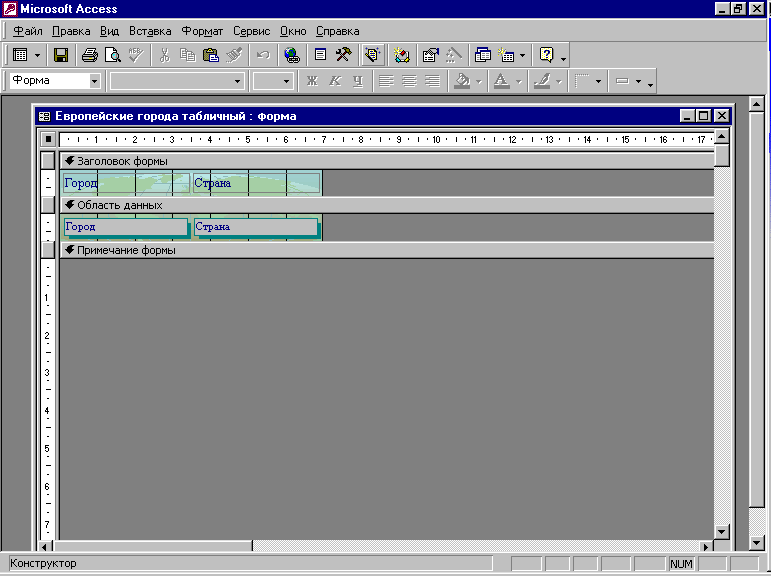Open the View button dropdown arrow

37,55
